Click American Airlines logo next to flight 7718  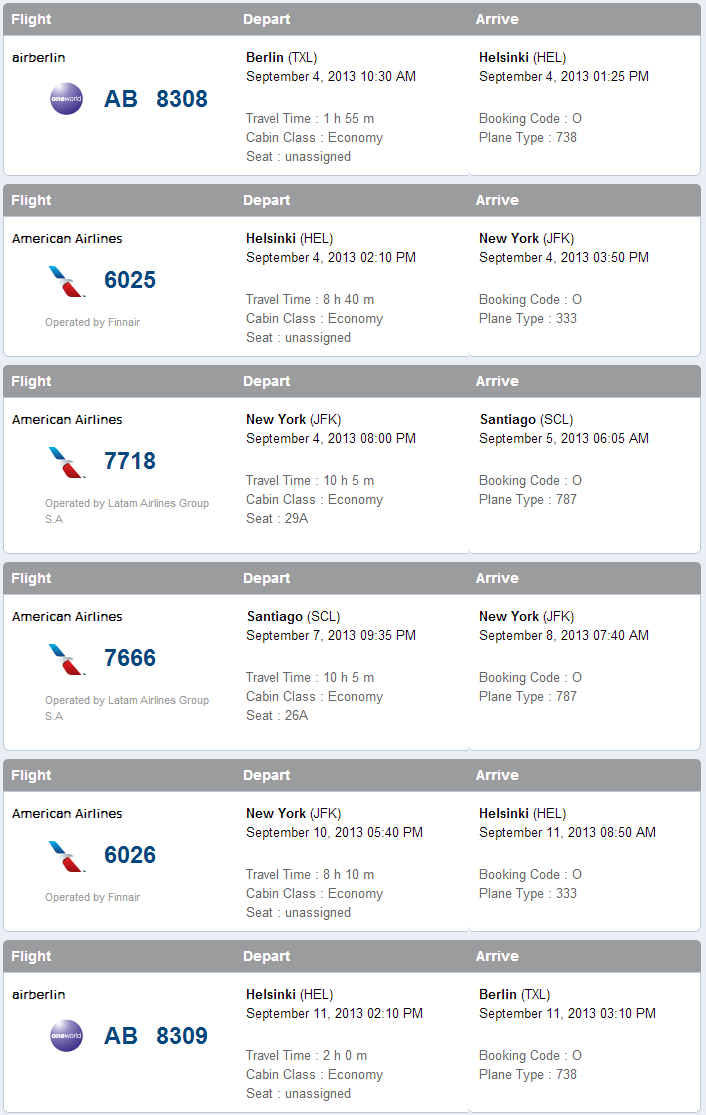pos(67,462)
